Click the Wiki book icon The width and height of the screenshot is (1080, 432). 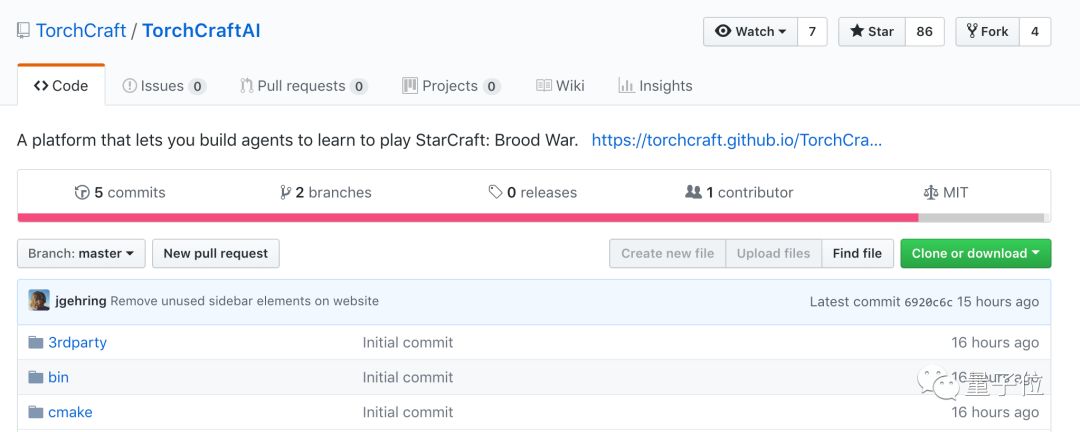[x=543, y=85]
